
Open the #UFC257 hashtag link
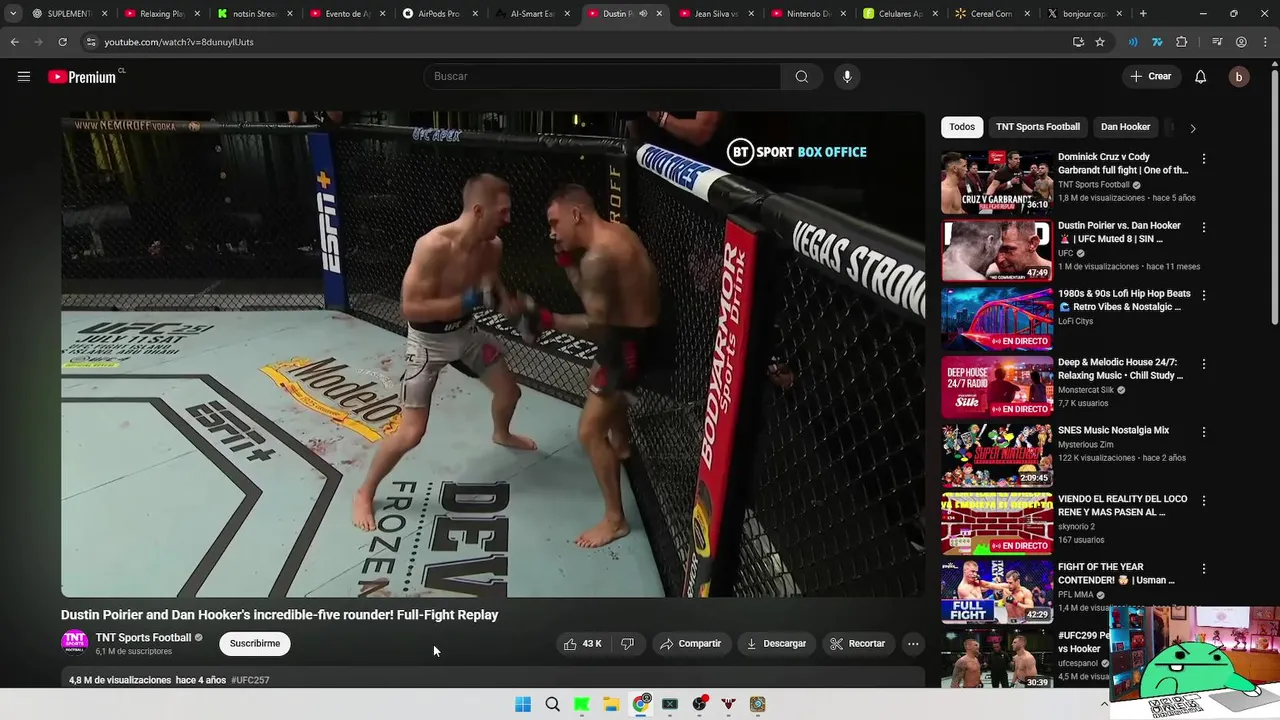click(250, 680)
